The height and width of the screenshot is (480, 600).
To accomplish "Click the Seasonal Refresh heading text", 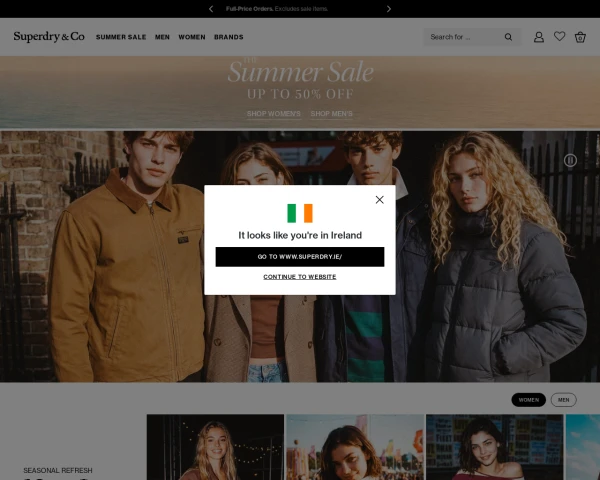I will point(58,470).
